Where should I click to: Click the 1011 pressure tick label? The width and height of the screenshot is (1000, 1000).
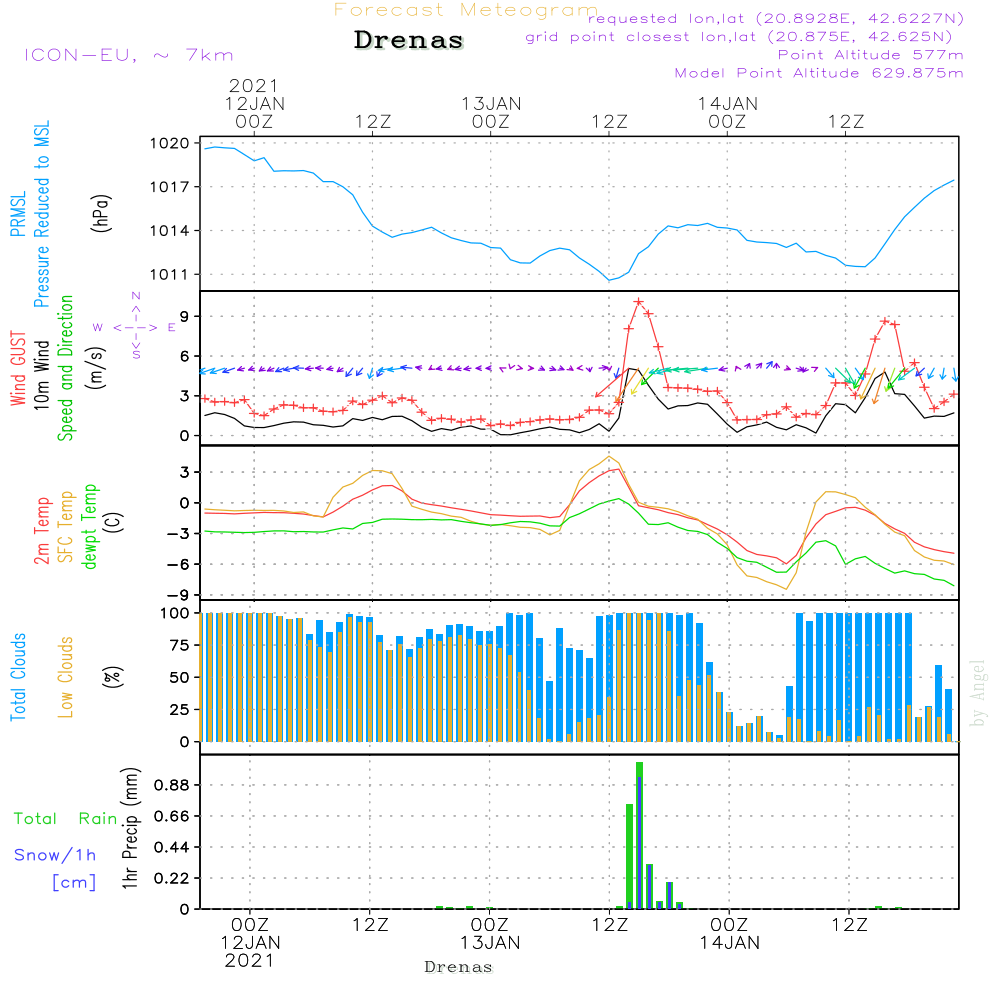(170, 275)
